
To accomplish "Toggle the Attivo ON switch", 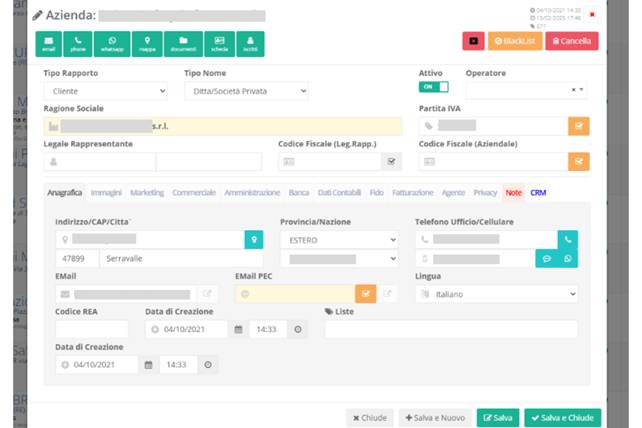I will (434, 88).
